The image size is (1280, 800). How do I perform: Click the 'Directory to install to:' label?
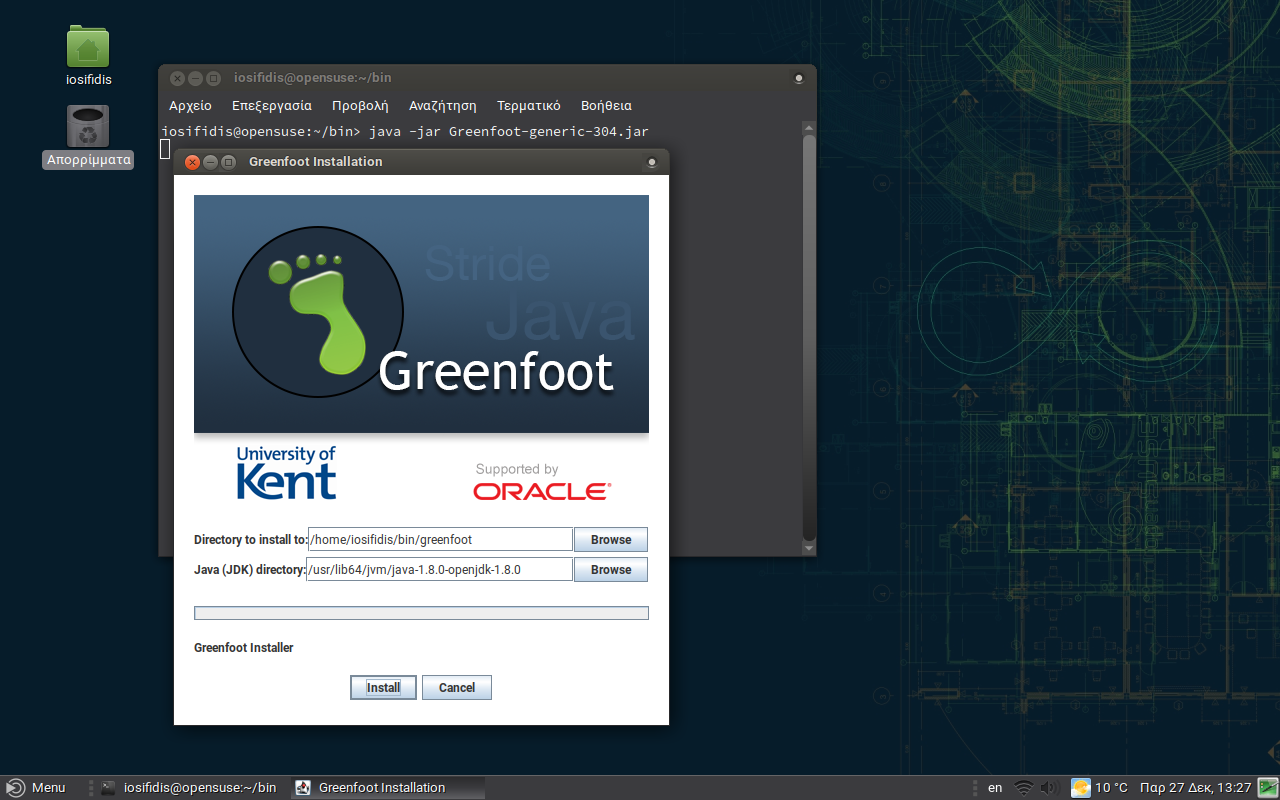click(251, 540)
